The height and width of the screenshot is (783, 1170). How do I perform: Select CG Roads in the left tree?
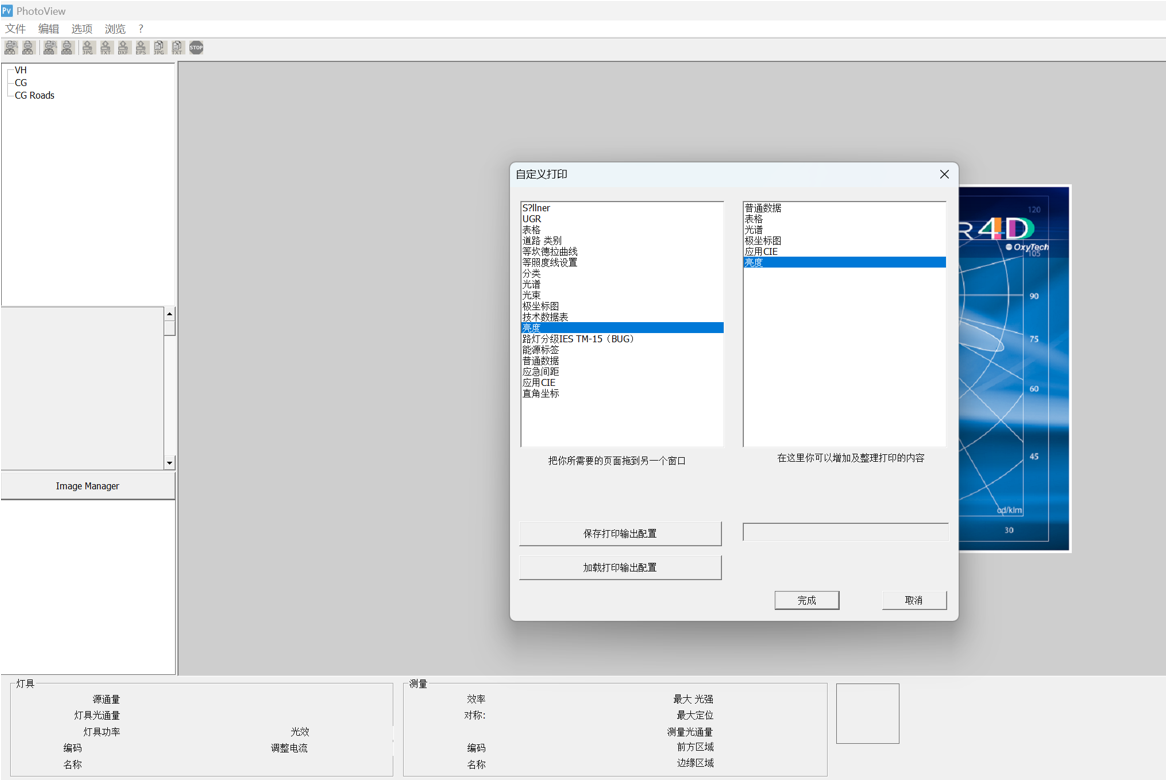pos(35,96)
